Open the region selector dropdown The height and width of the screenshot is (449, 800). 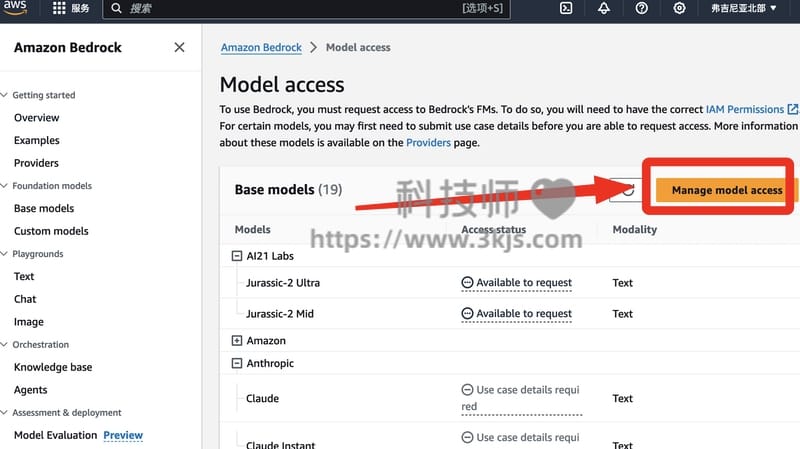point(743,8)
